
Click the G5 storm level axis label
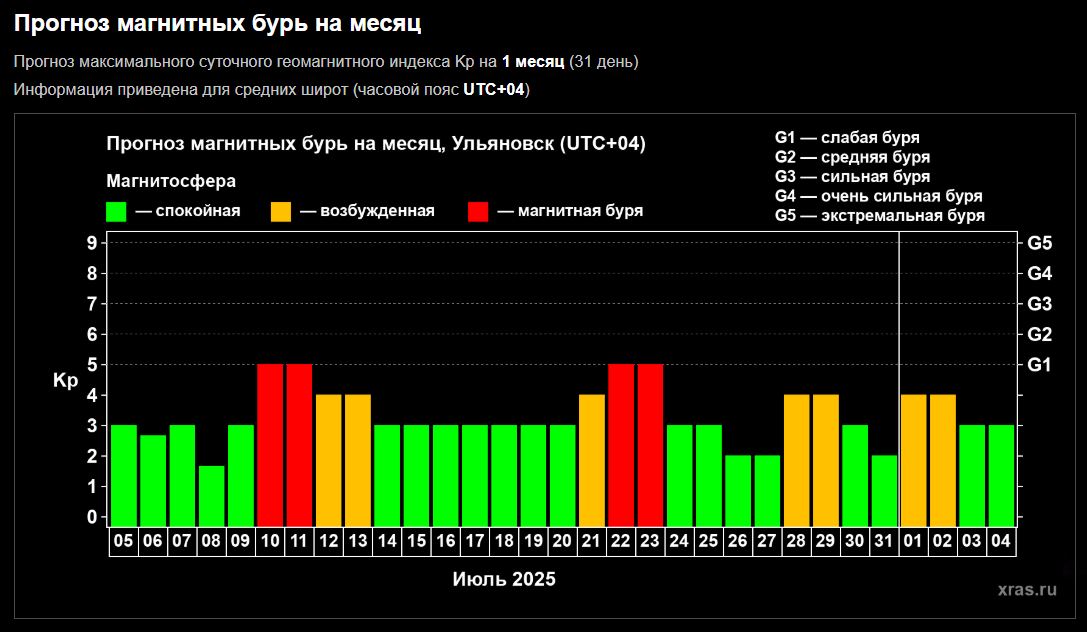tap(1040, 242)
